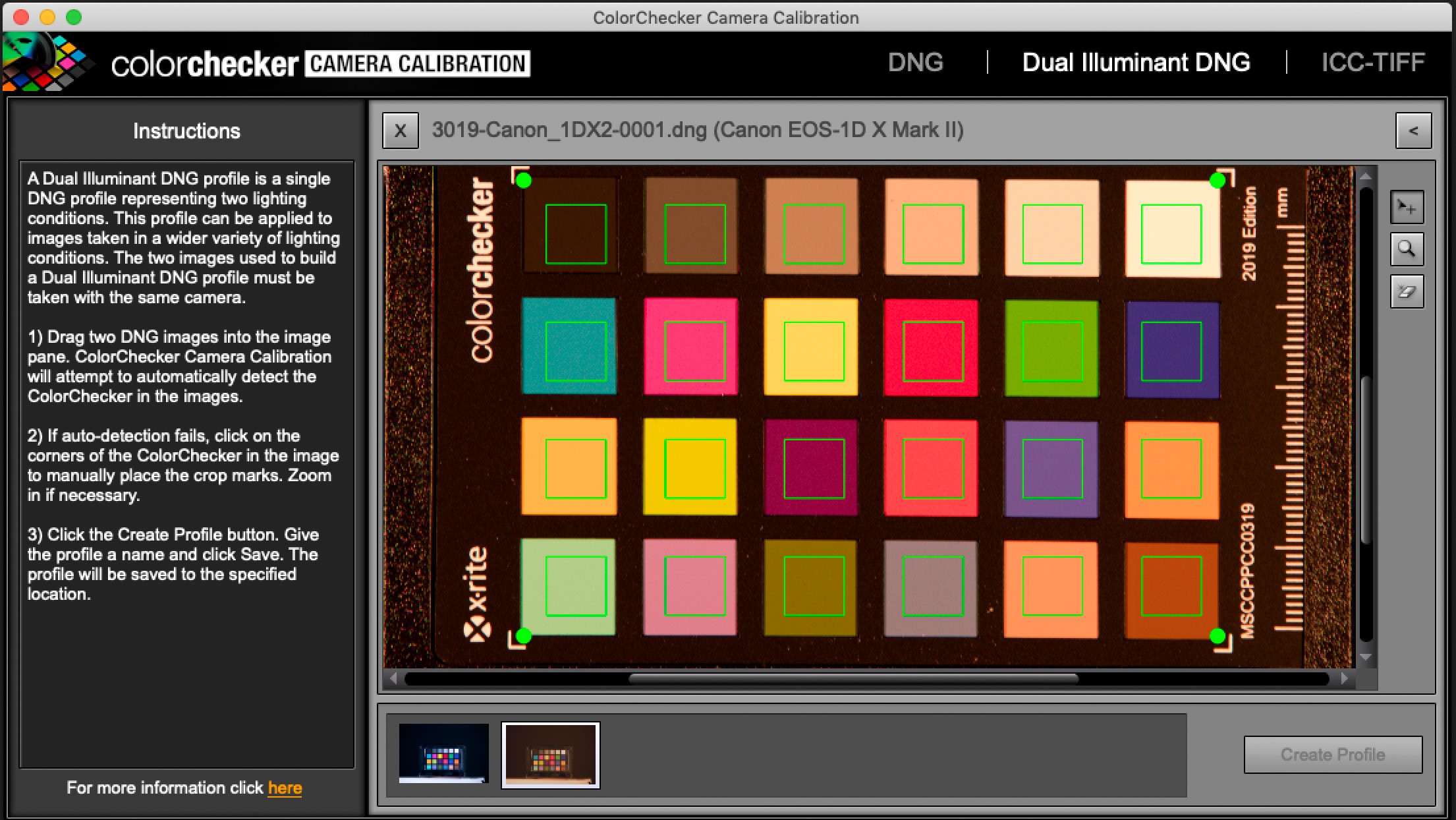Click the vertical scrollbar up arrow
The image size is (1456, 820).
[x=1366, y=177]
